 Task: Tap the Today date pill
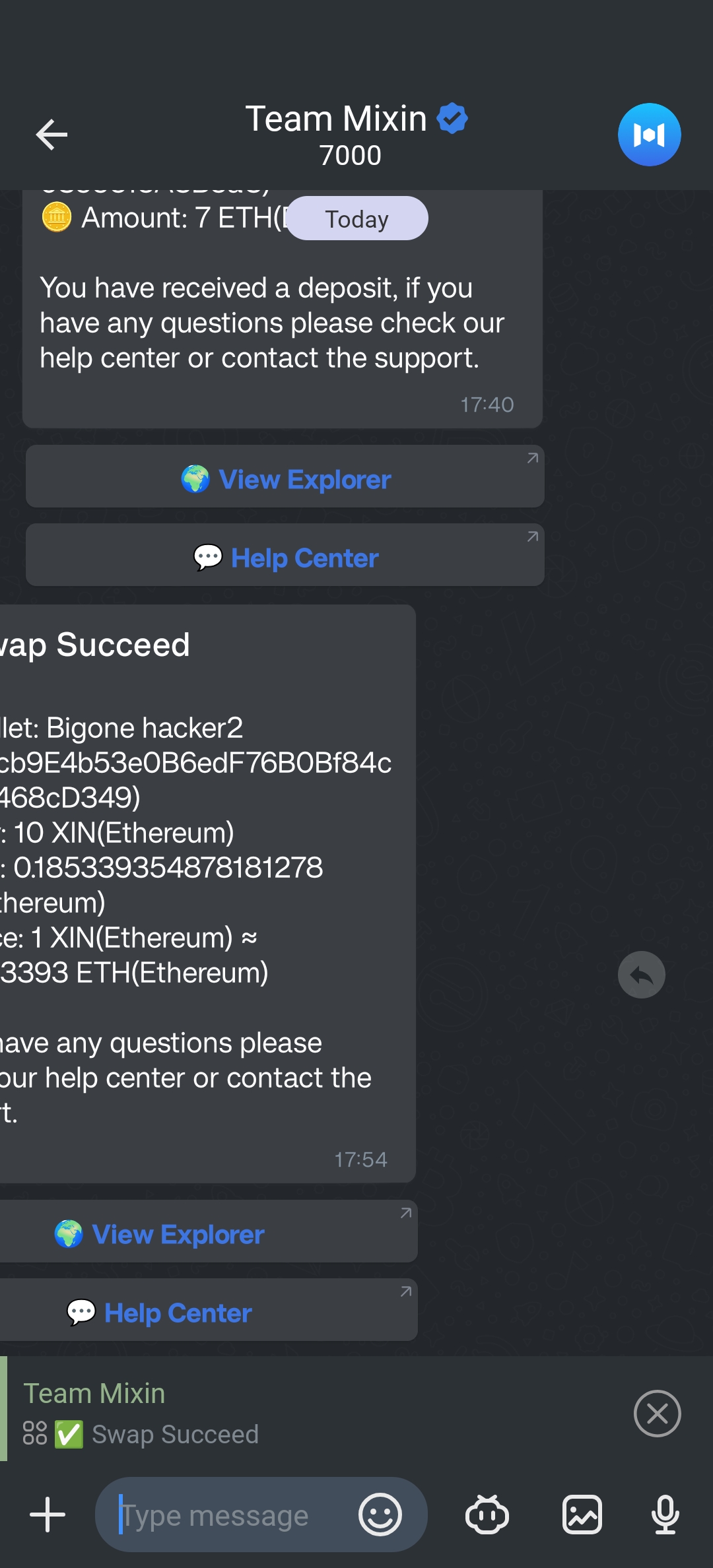pos(357,218)
